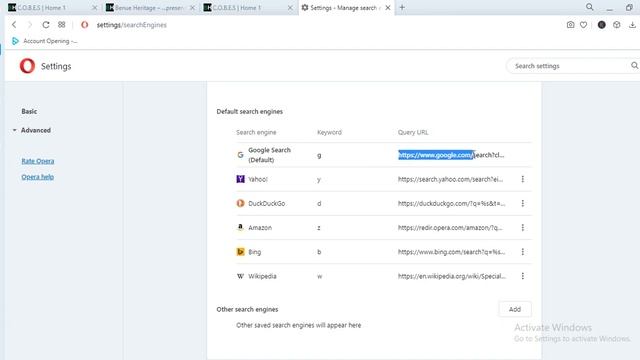Take a snapshot with the camera icon
This screenshot has height=360, width=640.
tap(570, 25)
